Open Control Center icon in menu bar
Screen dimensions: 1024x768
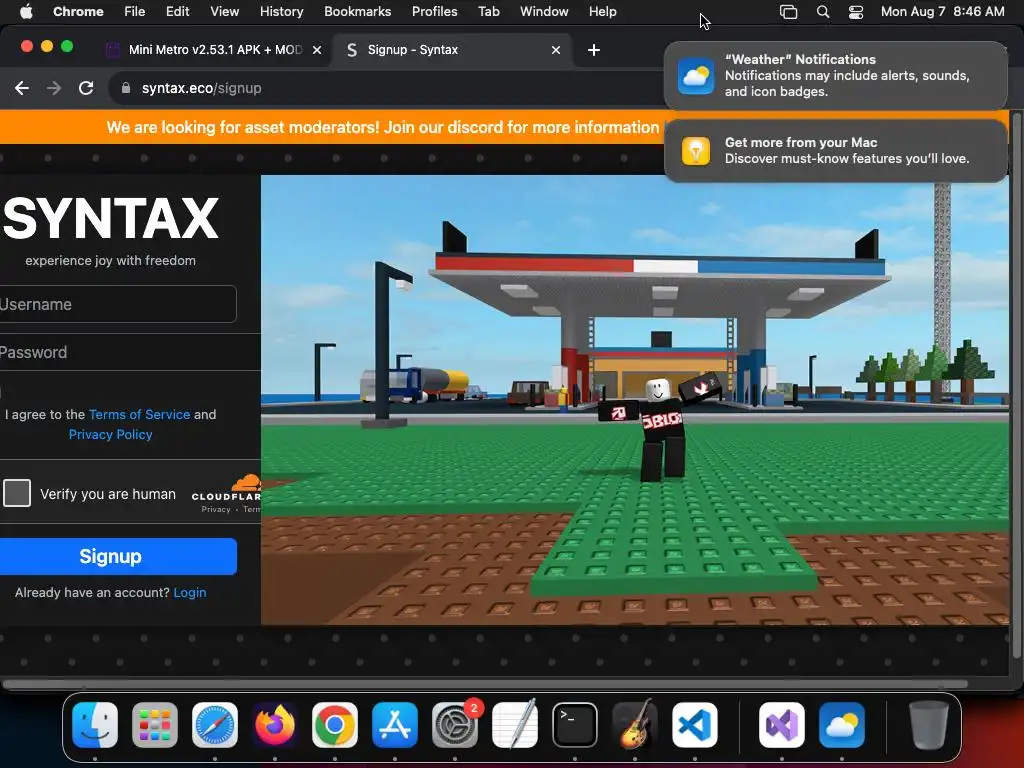[x=856, y=12]
